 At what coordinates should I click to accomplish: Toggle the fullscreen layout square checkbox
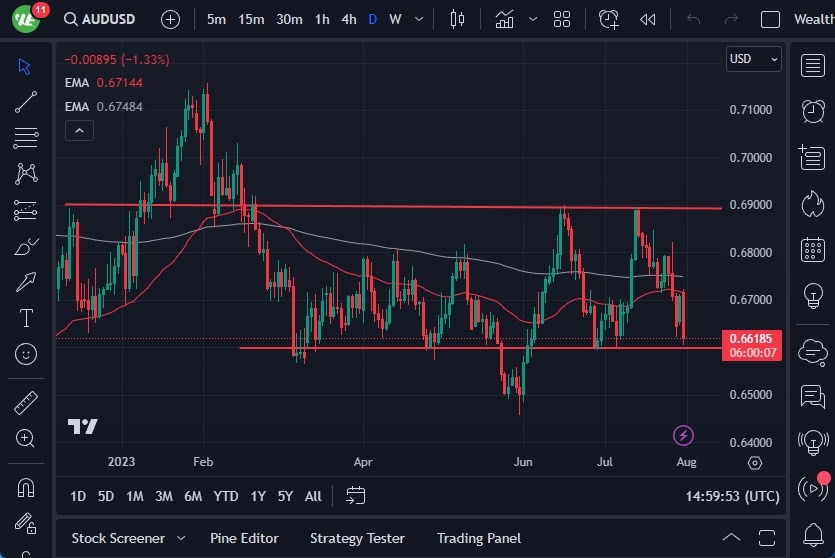(770, 19)
